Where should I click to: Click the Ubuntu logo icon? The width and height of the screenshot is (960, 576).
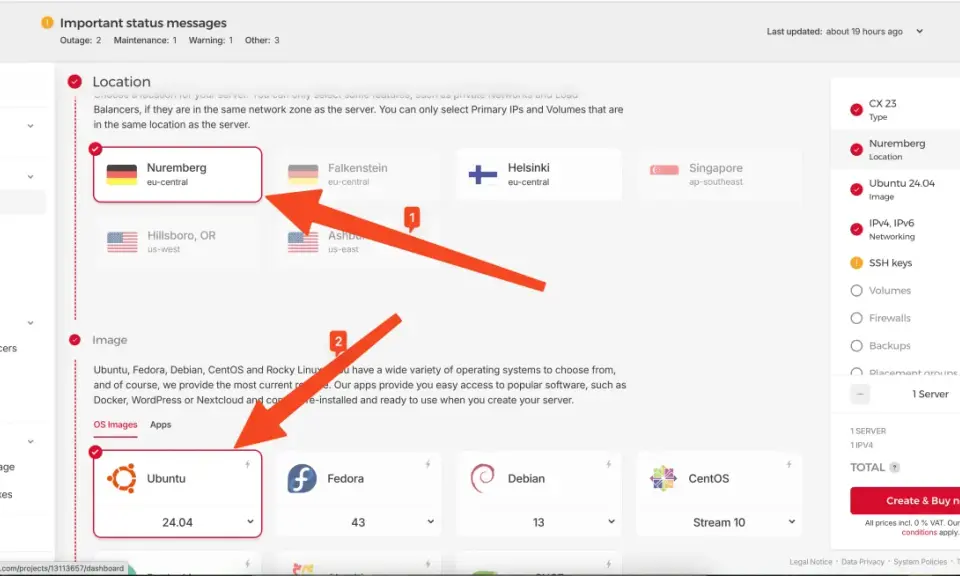point(122,478)
